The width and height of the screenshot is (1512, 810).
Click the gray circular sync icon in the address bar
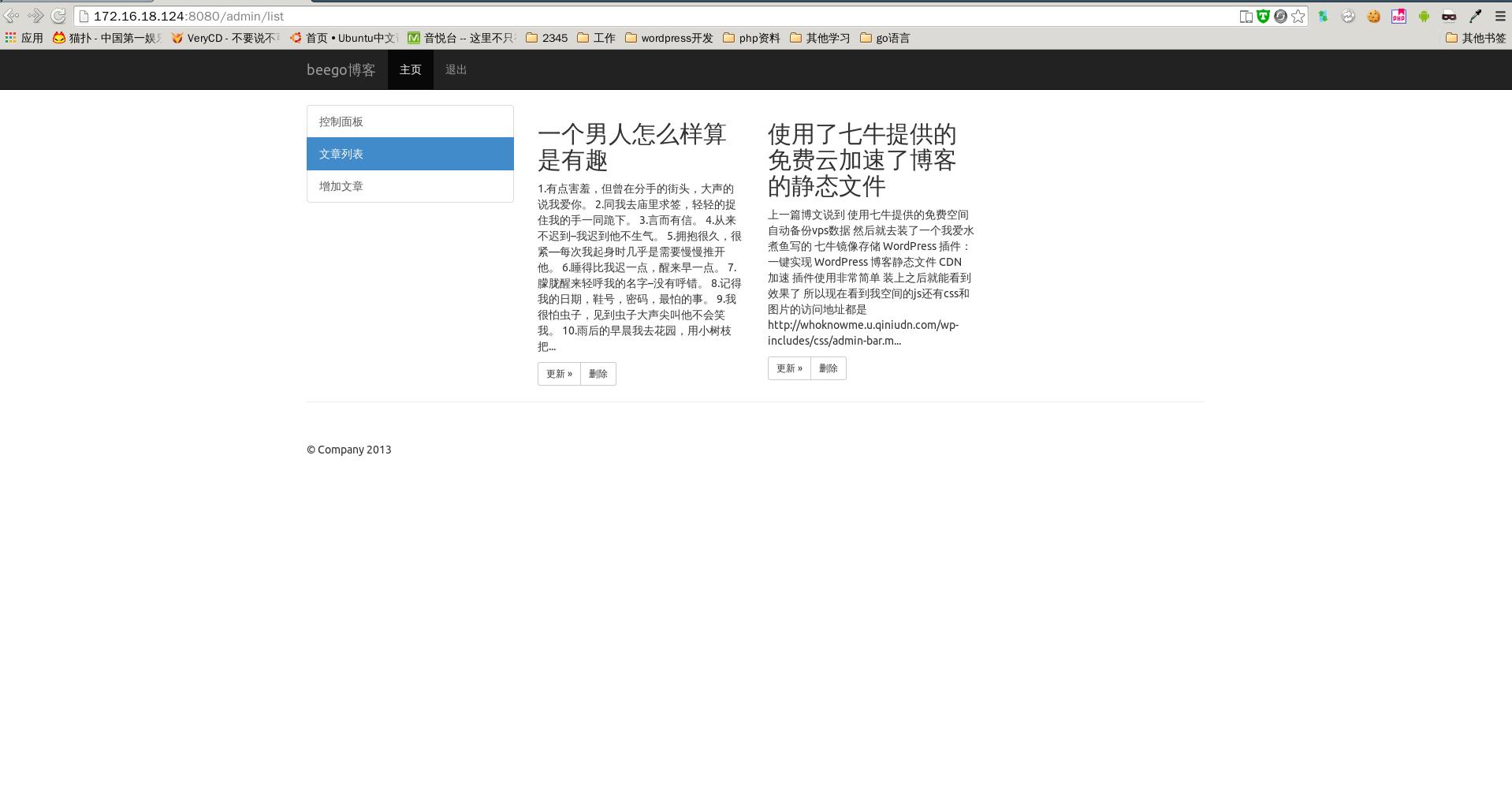(1281, 16)
